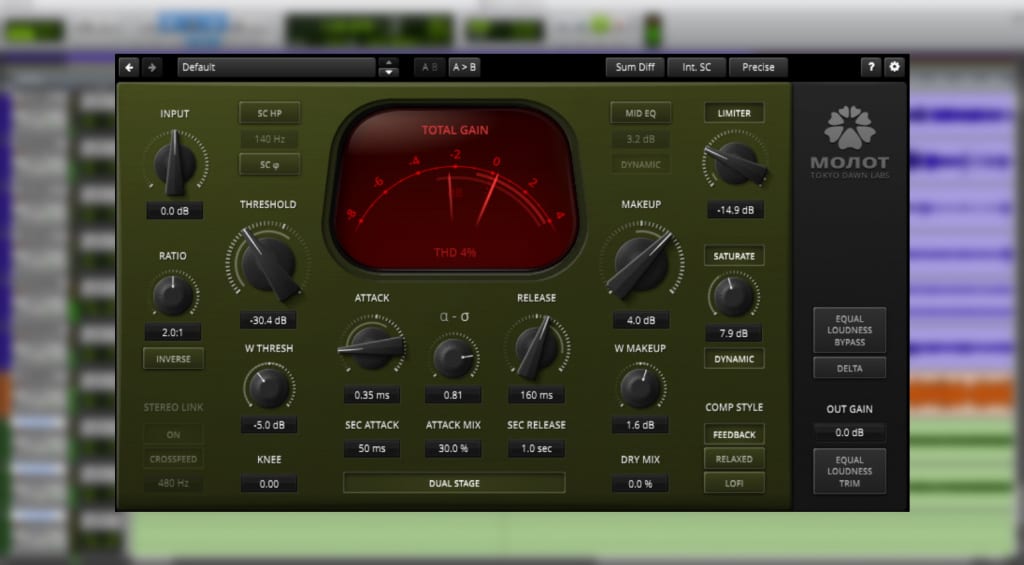
Task: Open the help question mark icon
Action: 871,67
